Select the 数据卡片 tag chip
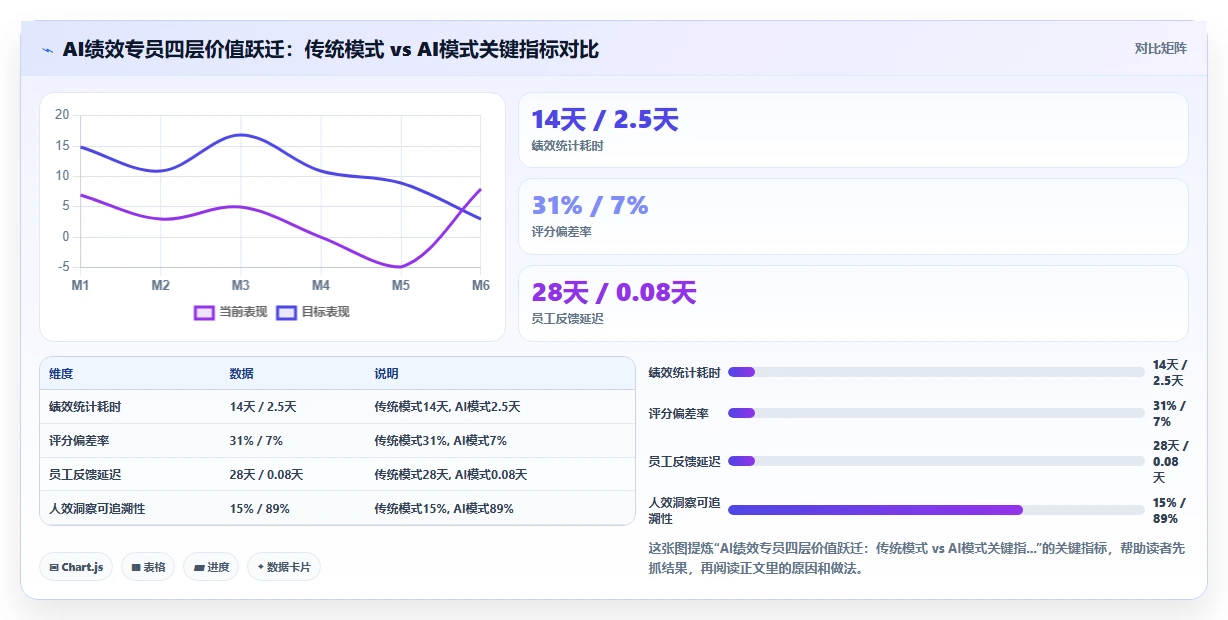Screen dimensions: 1228x620 click(x=284, y=567)
